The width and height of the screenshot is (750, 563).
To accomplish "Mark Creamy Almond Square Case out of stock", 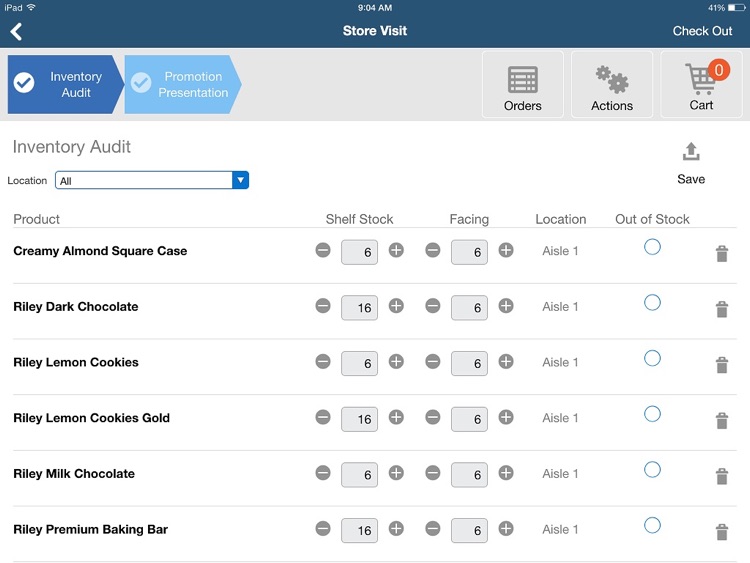I will point(652,247).
